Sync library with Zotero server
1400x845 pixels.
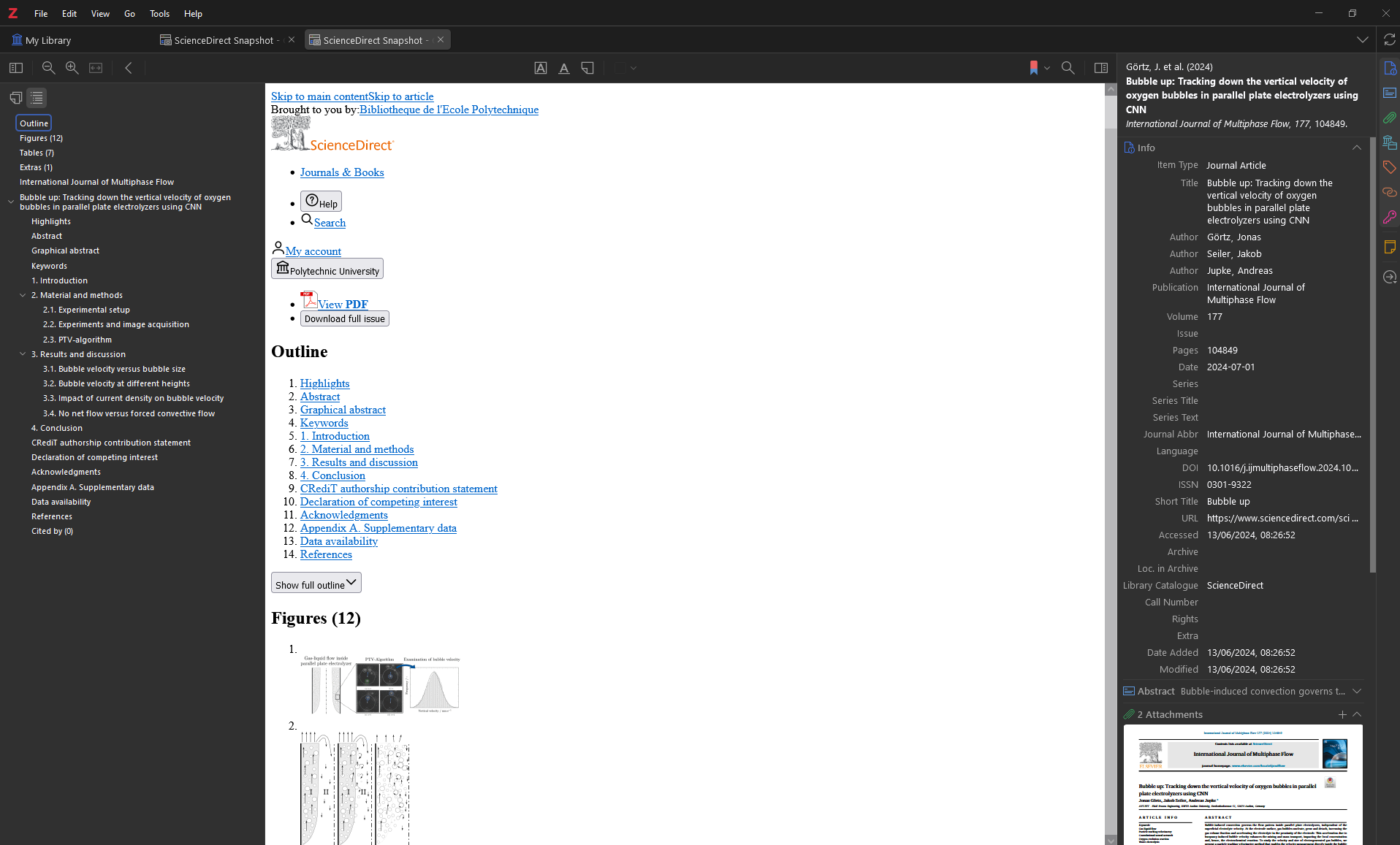click(1389, 40)
